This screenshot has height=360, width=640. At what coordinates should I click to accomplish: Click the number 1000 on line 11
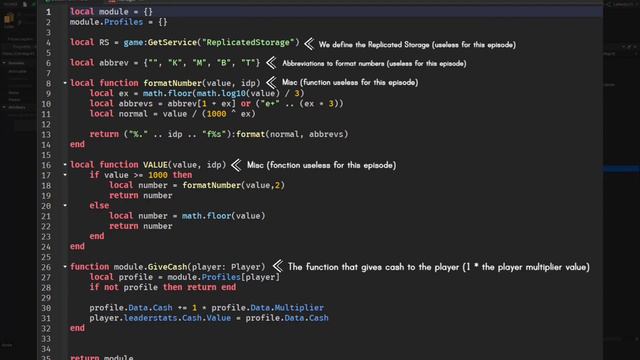(216, 114)
